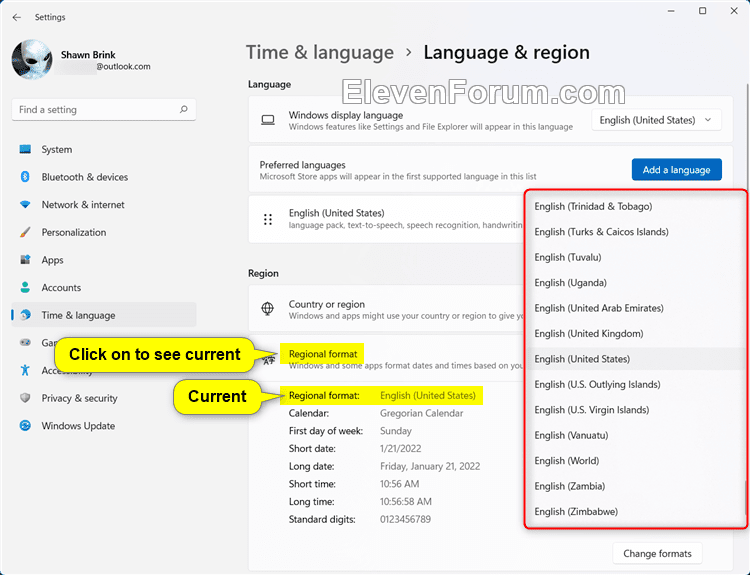The height and width of the screenshot is (575, 750).
Task: Click Shawn Brink profile avatar
Action: (32, 59)
